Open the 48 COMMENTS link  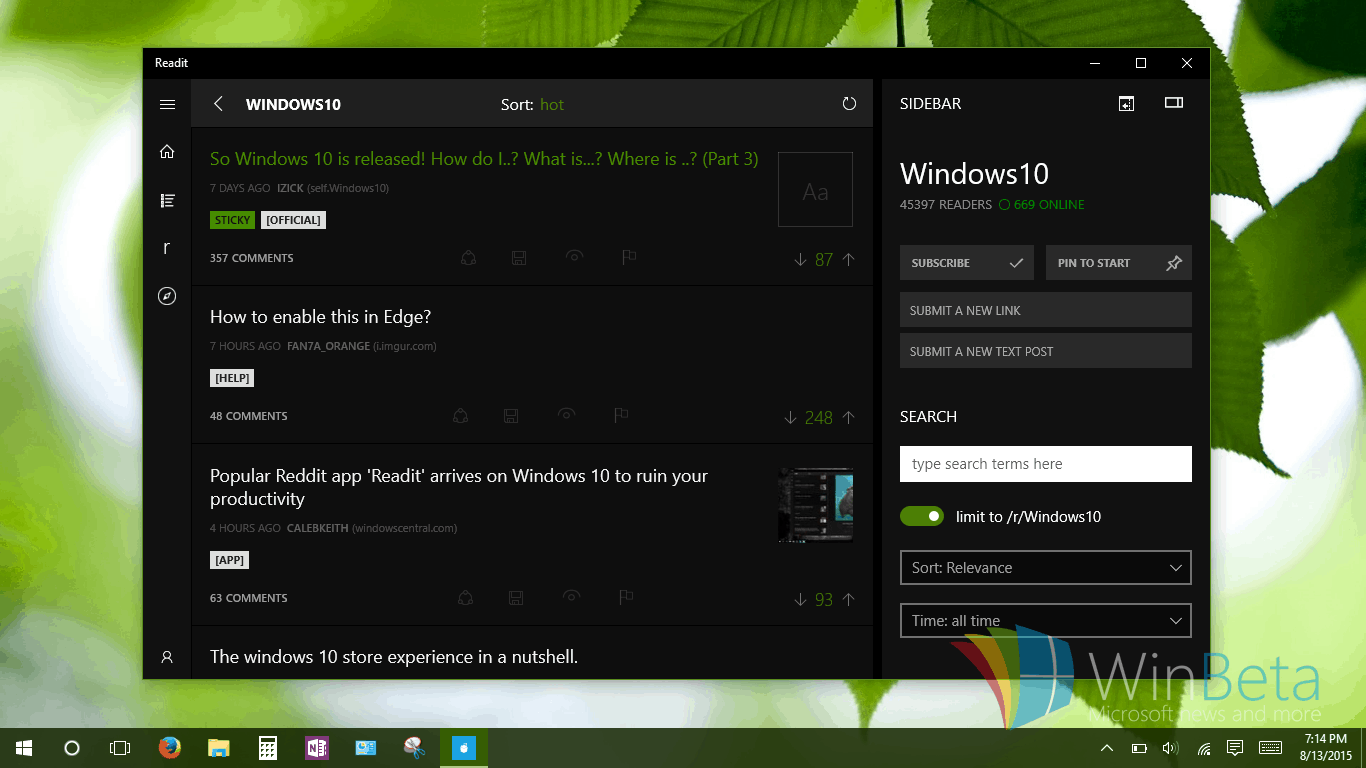pyautogui.click(x=249, y=416)
